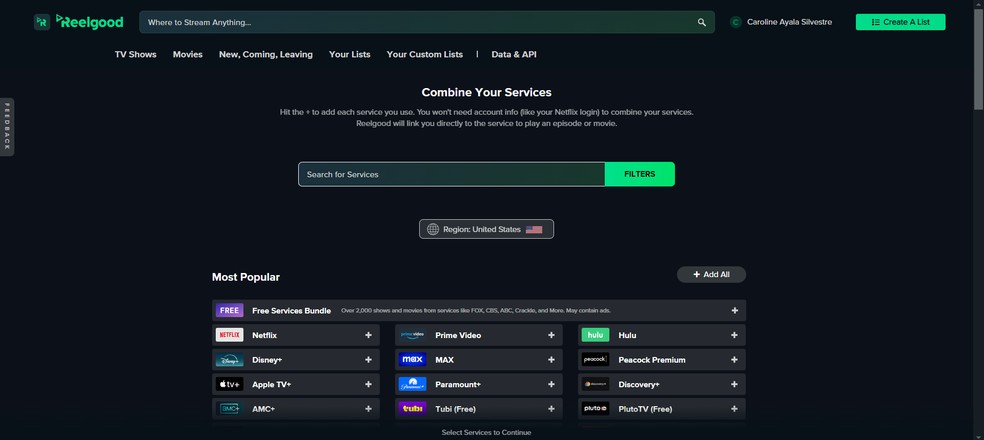This screenshot has height=440, width=984.
Task: Add Free Services Bundle with its plus button
Action: [x=734, y=311]
